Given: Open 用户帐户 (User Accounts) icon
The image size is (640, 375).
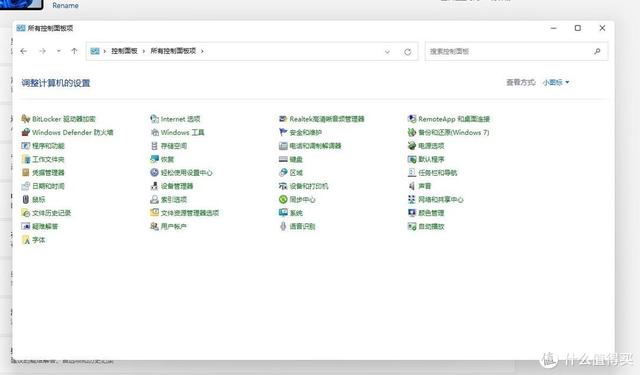Looking at the screenshot, I should pos(154,226).
